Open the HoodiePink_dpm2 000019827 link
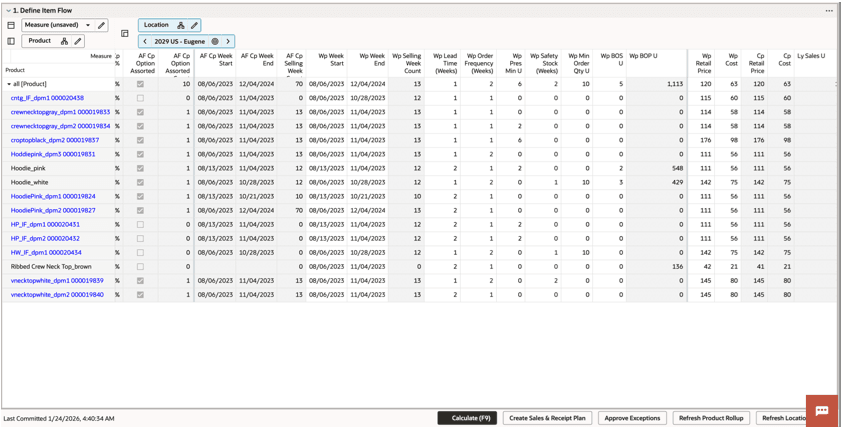 click(53, 210)
